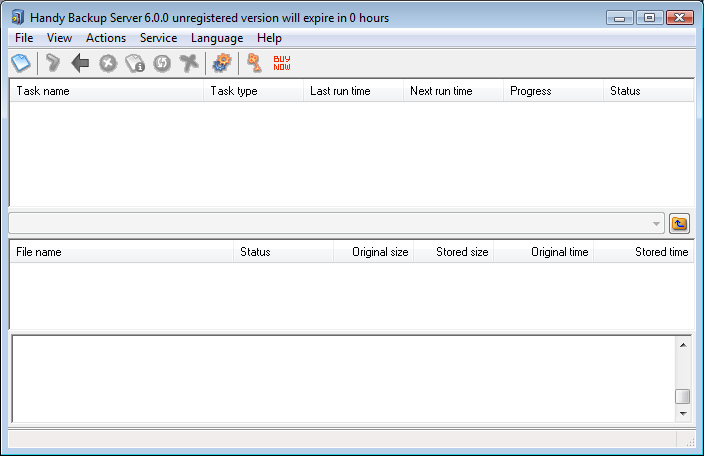Open the Service menu

tap(158, 38)
